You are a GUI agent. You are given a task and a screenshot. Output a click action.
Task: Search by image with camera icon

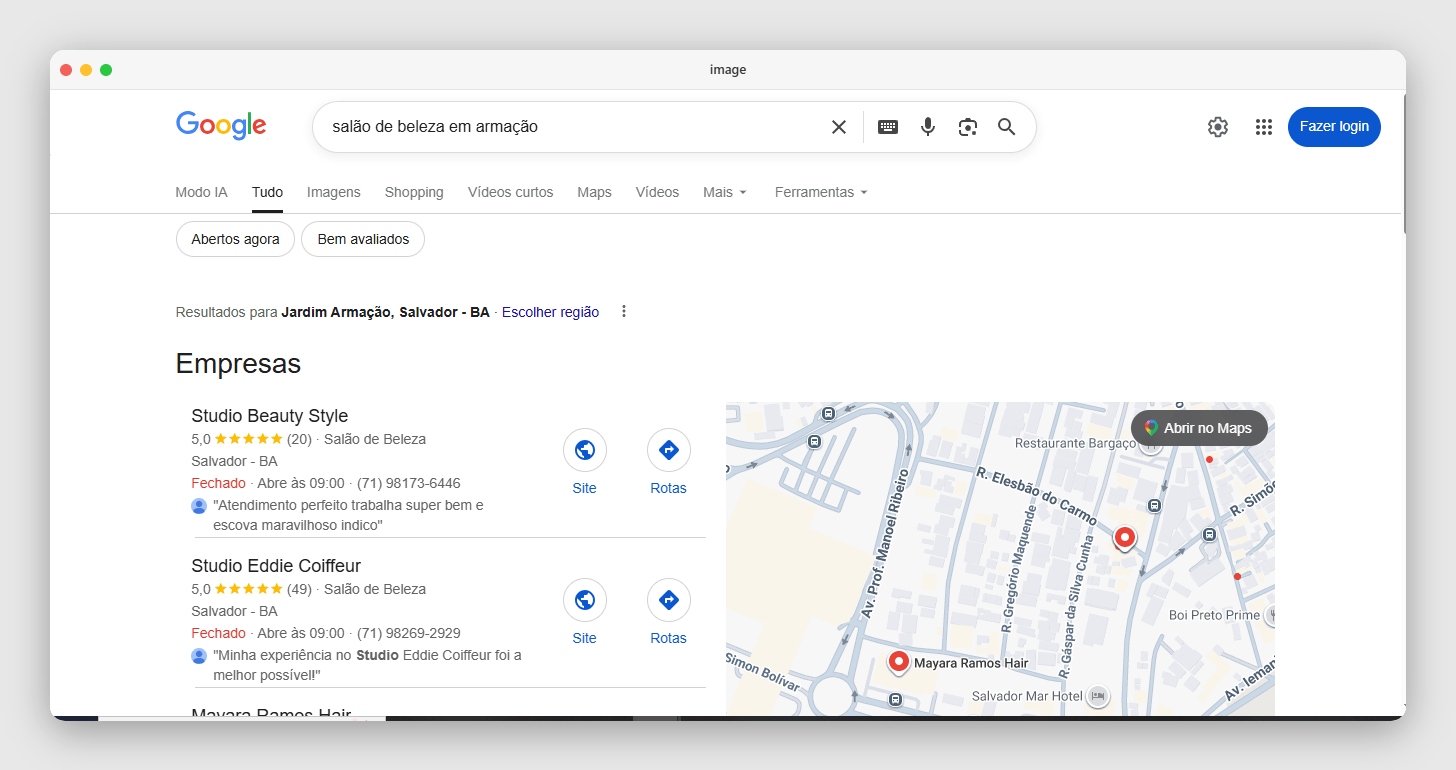[967, 127]
